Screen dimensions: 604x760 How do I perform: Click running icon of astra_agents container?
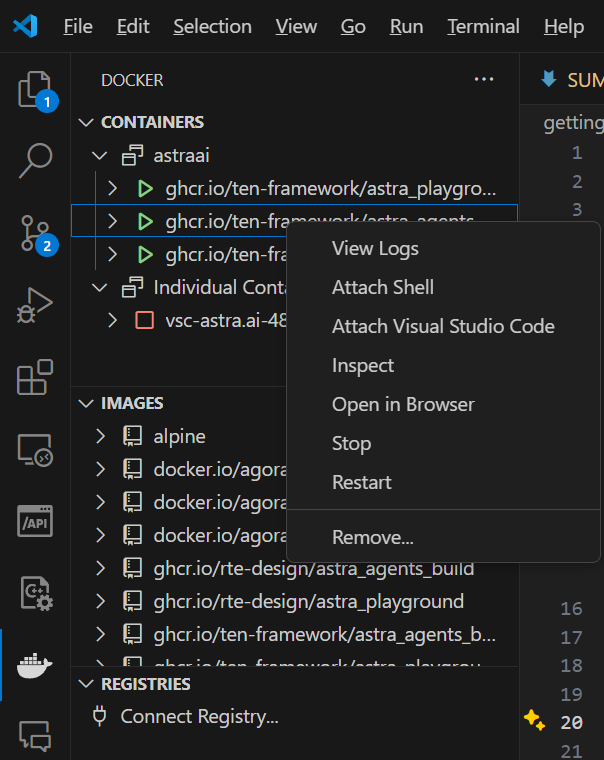[145, 222]
